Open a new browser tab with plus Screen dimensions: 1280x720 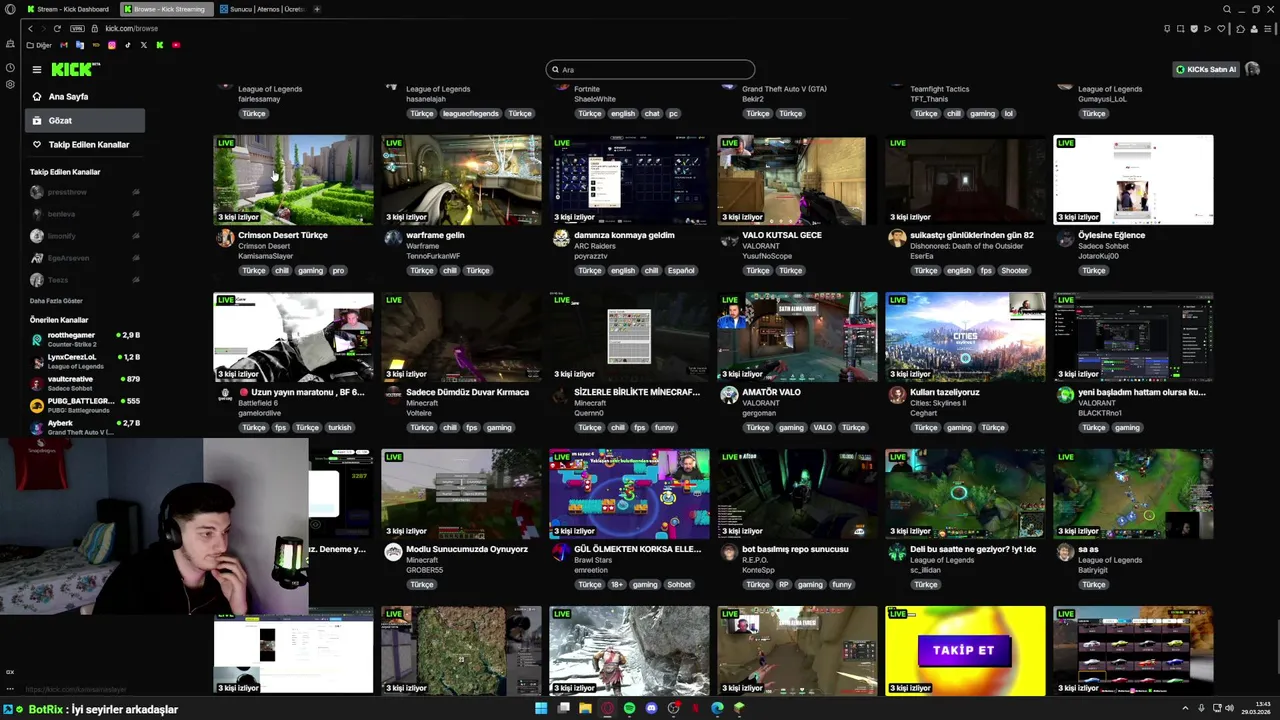pyautogui.click(x=317, y=9)
